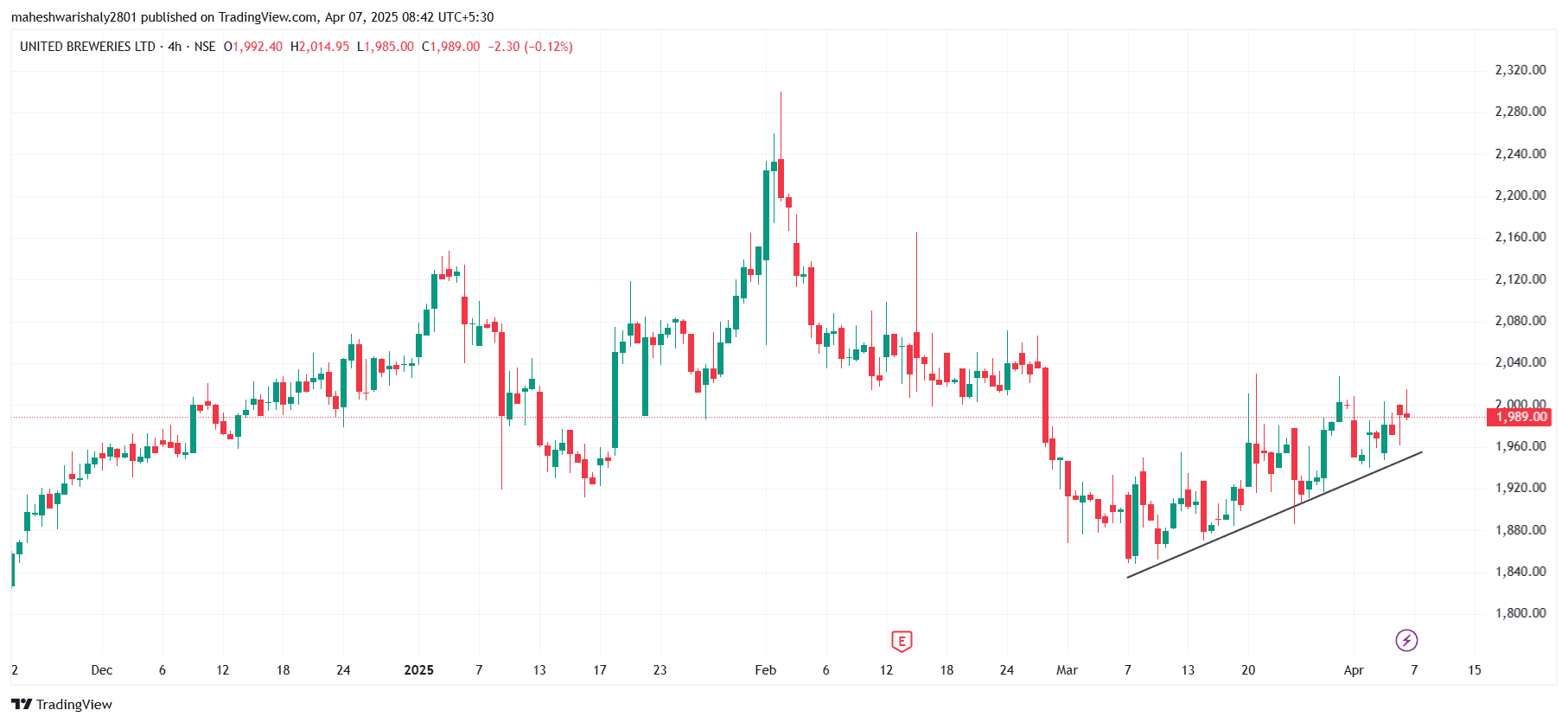1568x723 pixels.
Task: Click the 2,120.00 price axis label
Action: click(x=1520, y=279)
